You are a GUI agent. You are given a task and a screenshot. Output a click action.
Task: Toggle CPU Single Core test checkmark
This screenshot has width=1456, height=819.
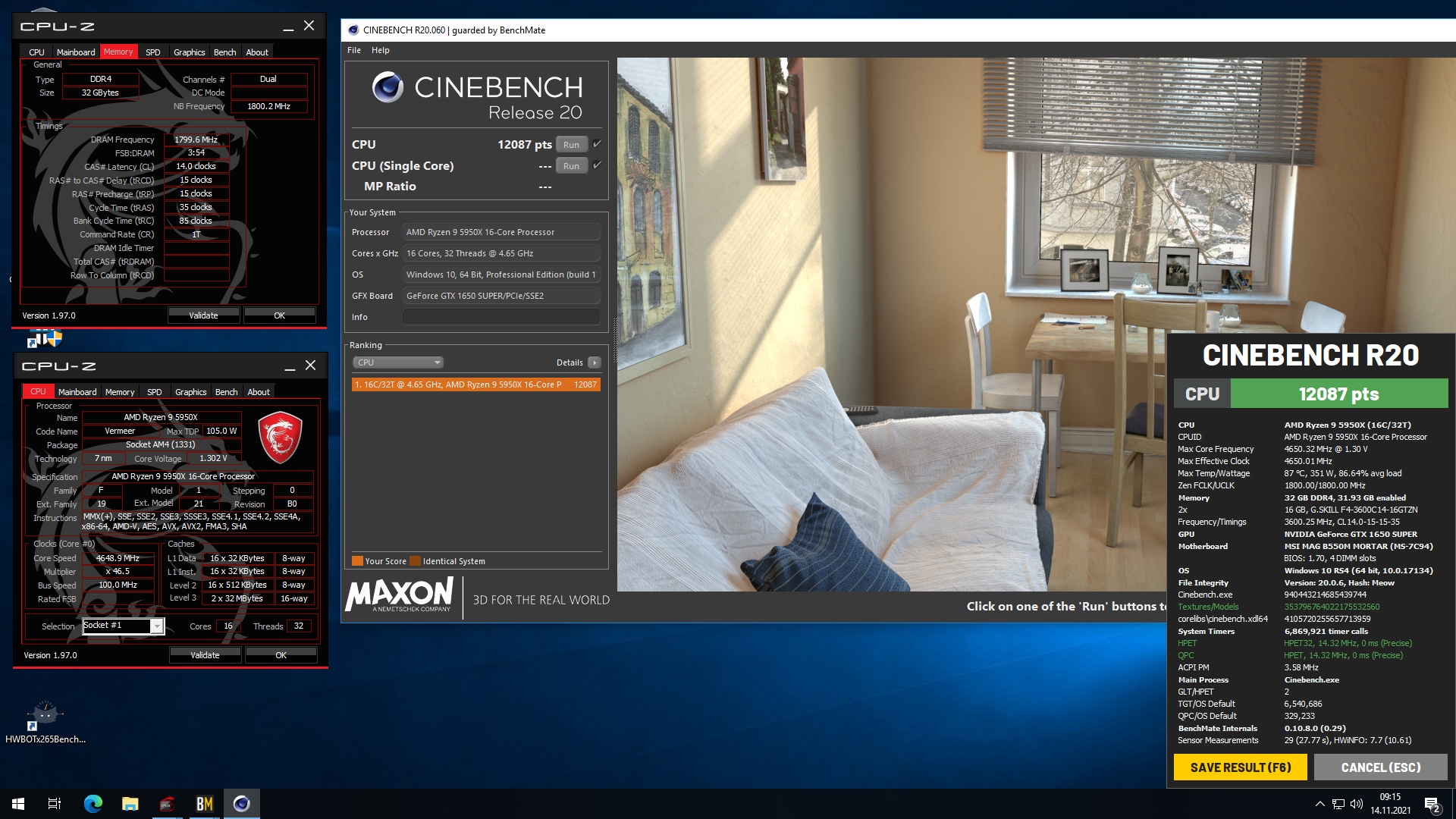pos(598,165)
